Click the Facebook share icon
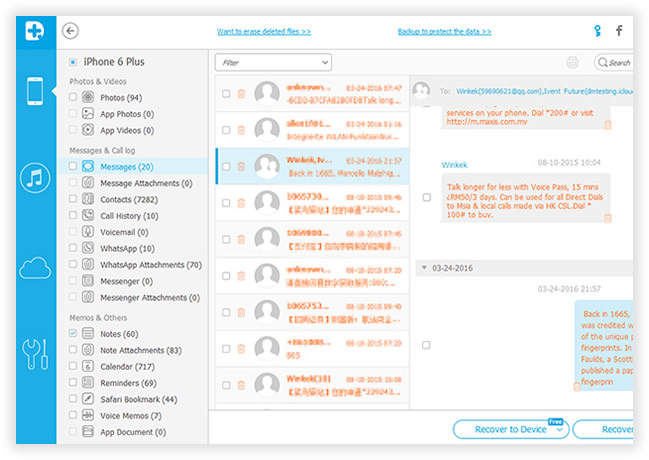The height and width of the screenshot is (460, 649). click(619, 31)
